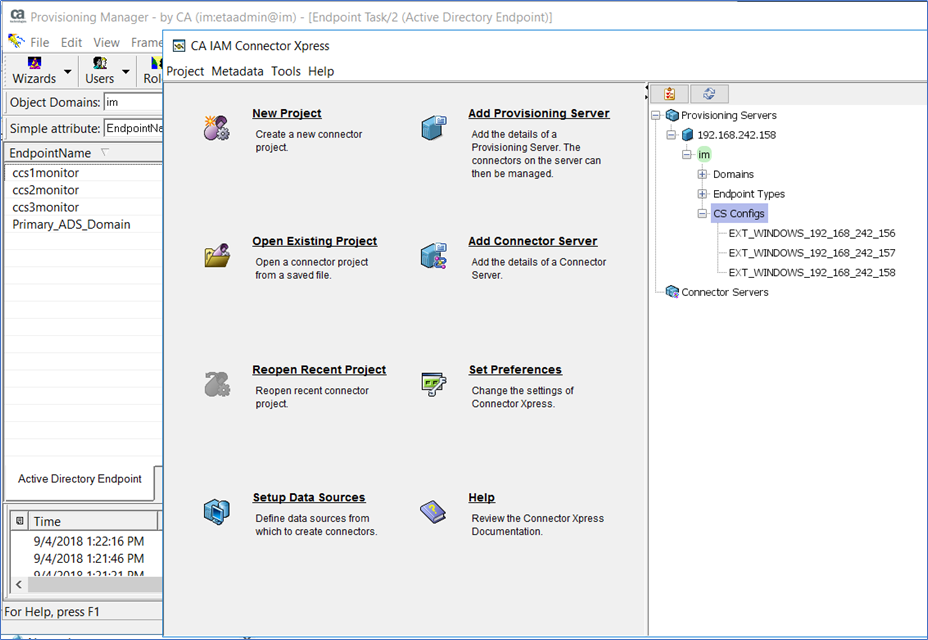Open the View menu in Provisioning Manager
This screenshot has height=640, width=928.
point(107,43)
